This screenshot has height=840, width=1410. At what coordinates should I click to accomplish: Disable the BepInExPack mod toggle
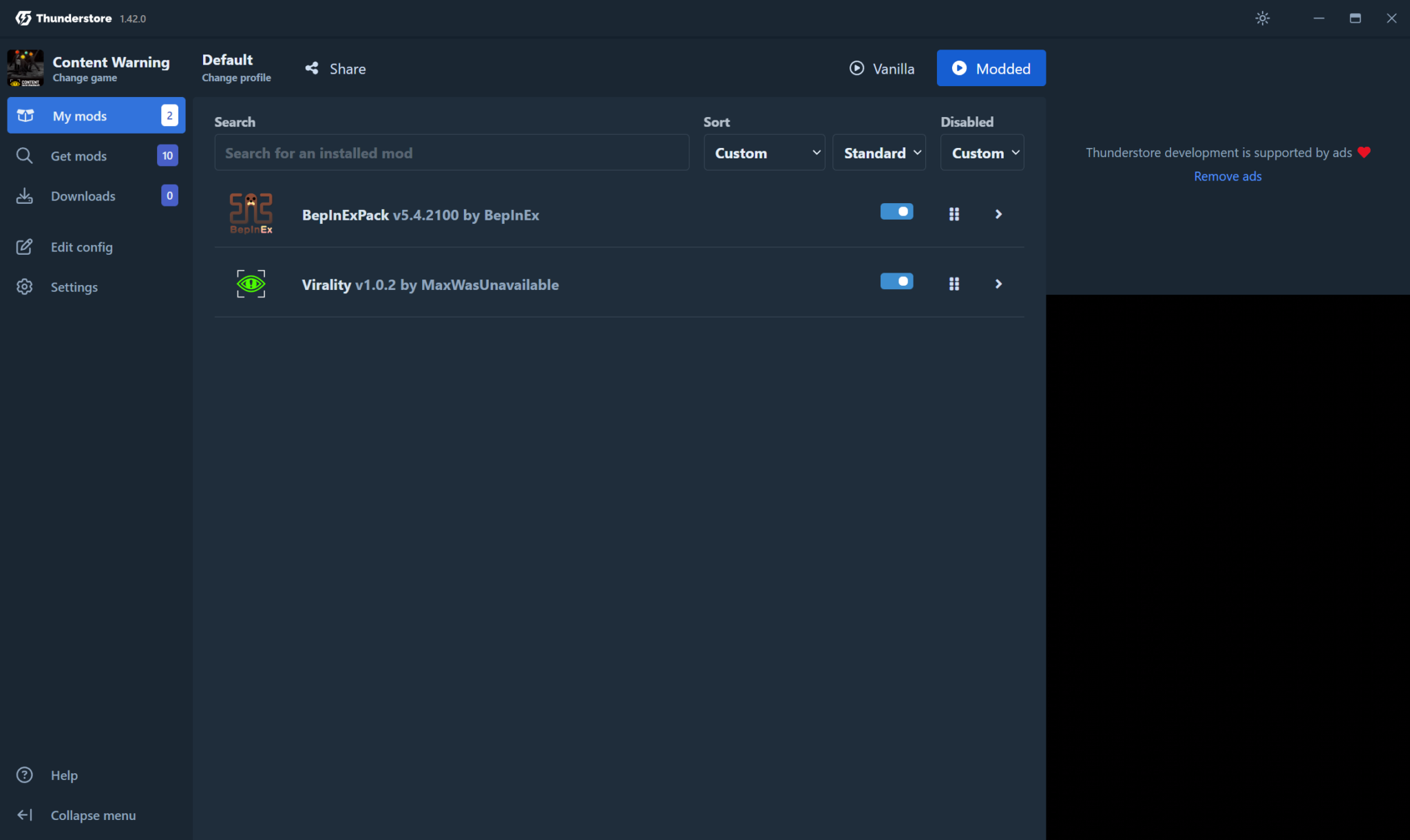coord(896,212)
